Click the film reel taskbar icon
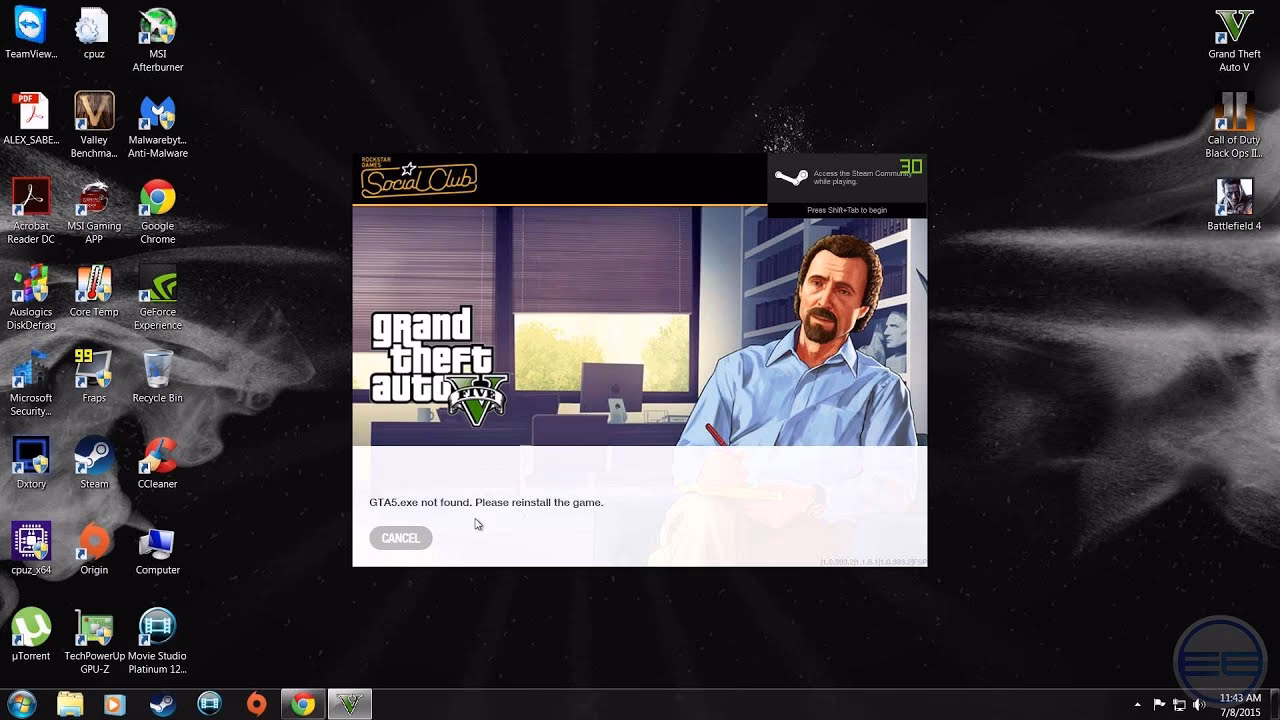1280x720 pixels. [x=209, y=704]
